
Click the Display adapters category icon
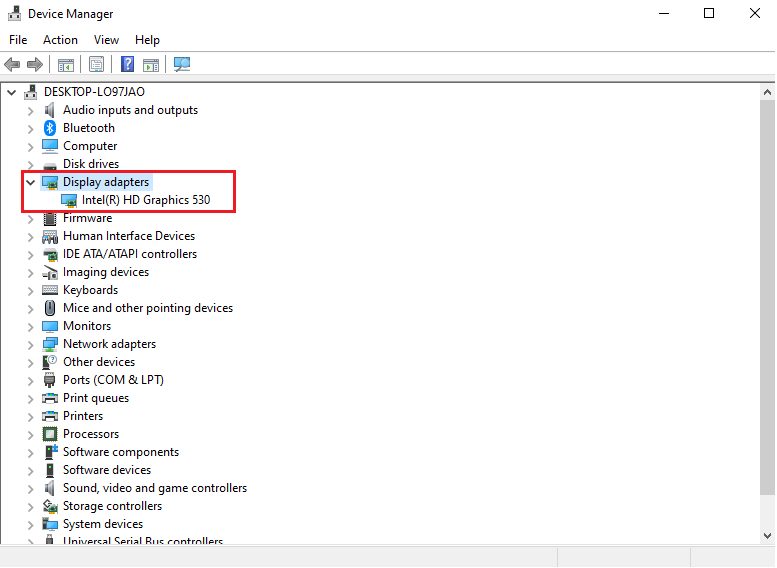click(50, 182)
